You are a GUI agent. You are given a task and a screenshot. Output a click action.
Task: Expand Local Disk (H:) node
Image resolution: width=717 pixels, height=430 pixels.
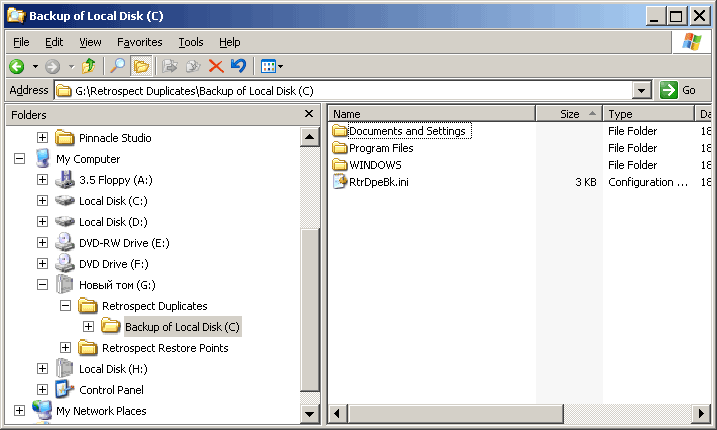tap(43, 369)
